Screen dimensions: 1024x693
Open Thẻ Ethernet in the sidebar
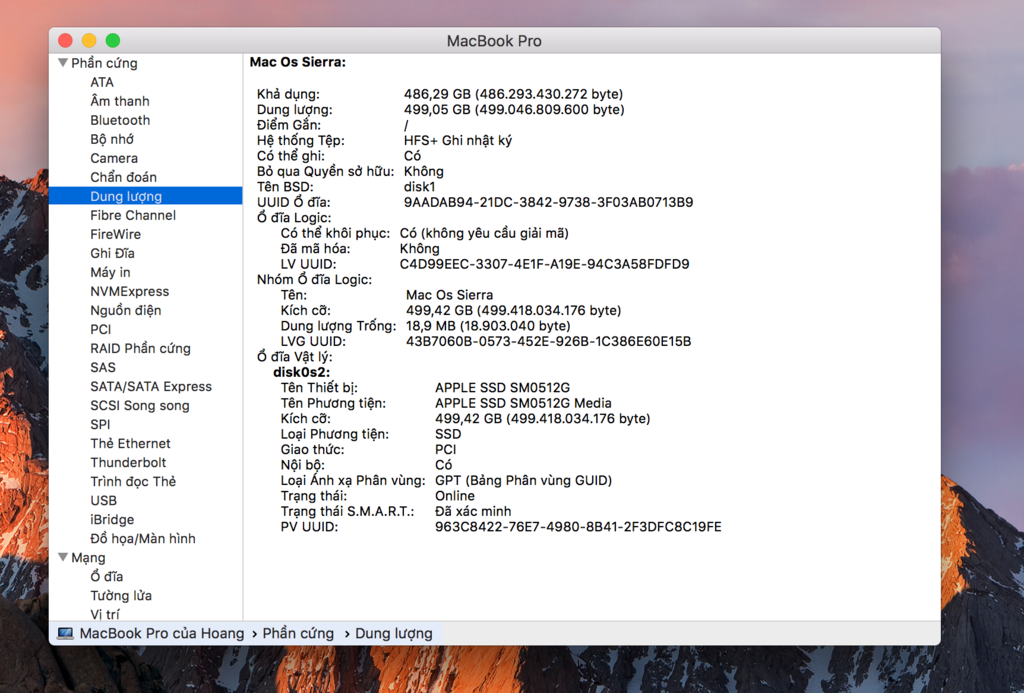(x=130, y=443)
